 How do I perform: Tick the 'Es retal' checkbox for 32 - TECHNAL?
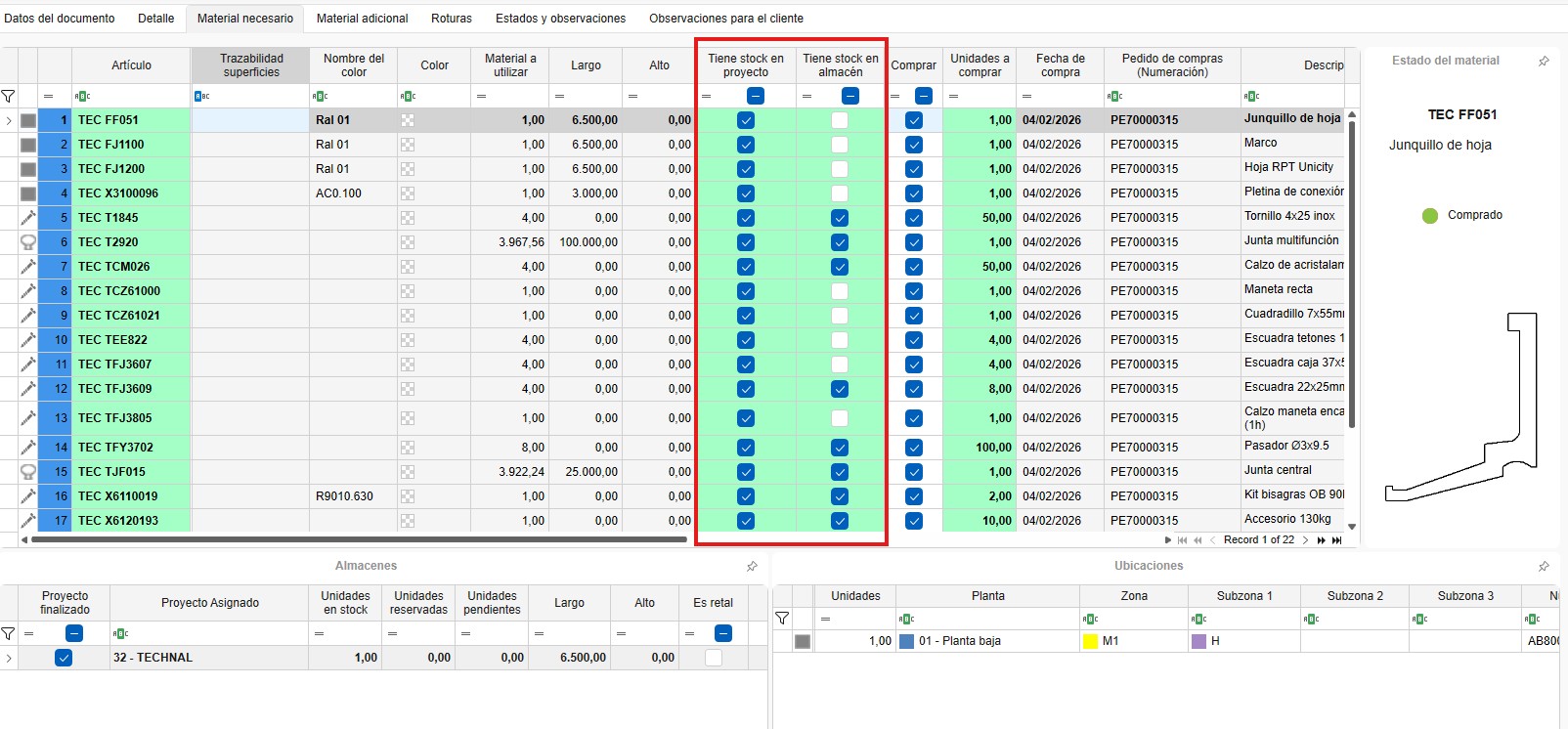tap(714, 658)
